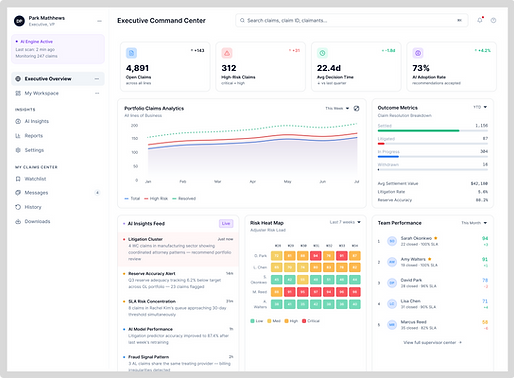Open My Workspace in the sidebar
Image resolution: width=514 pixels, height=378 pixels.
point(58,93)
